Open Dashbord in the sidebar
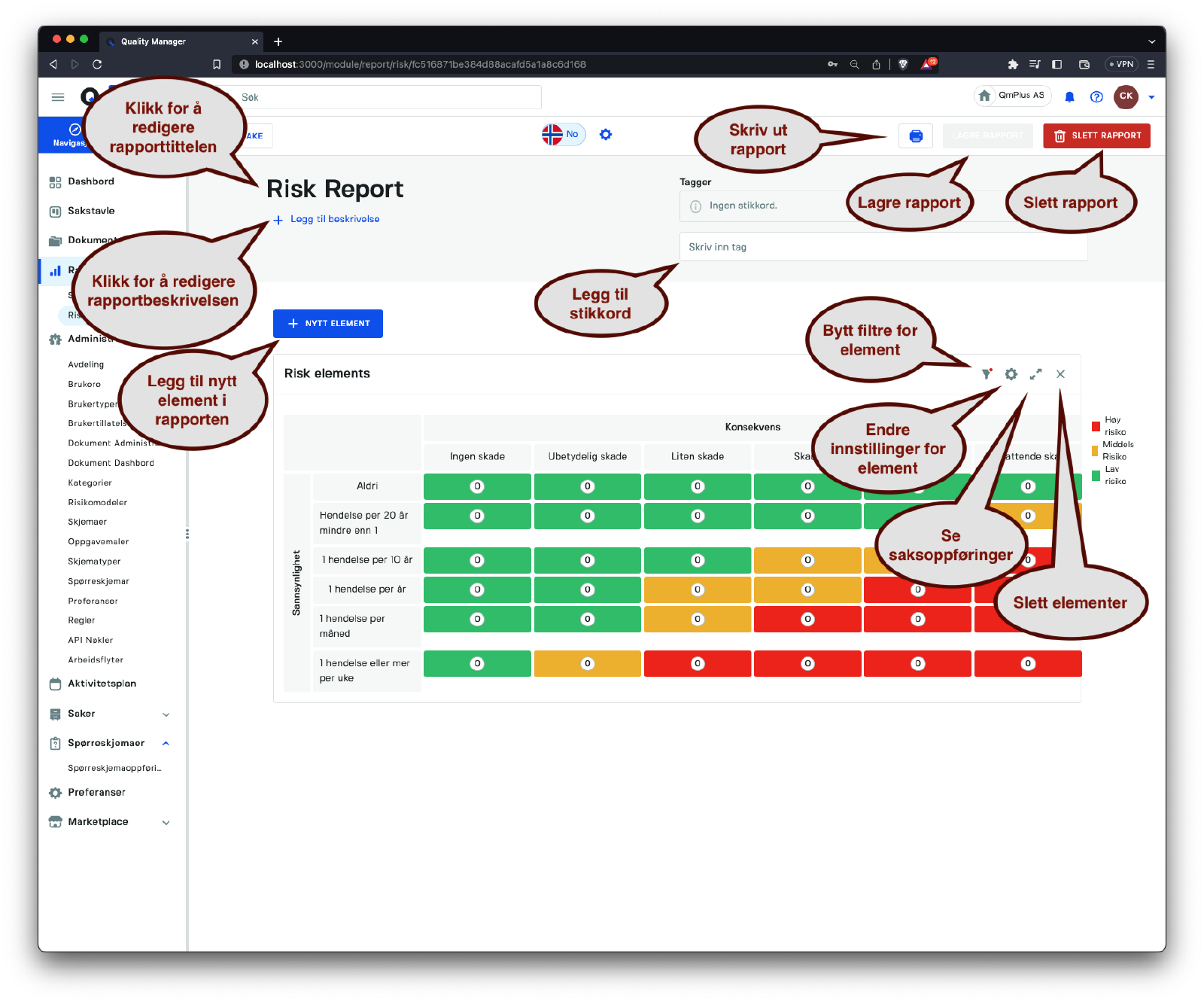Screen dimensions: 1204x1002 91,181
